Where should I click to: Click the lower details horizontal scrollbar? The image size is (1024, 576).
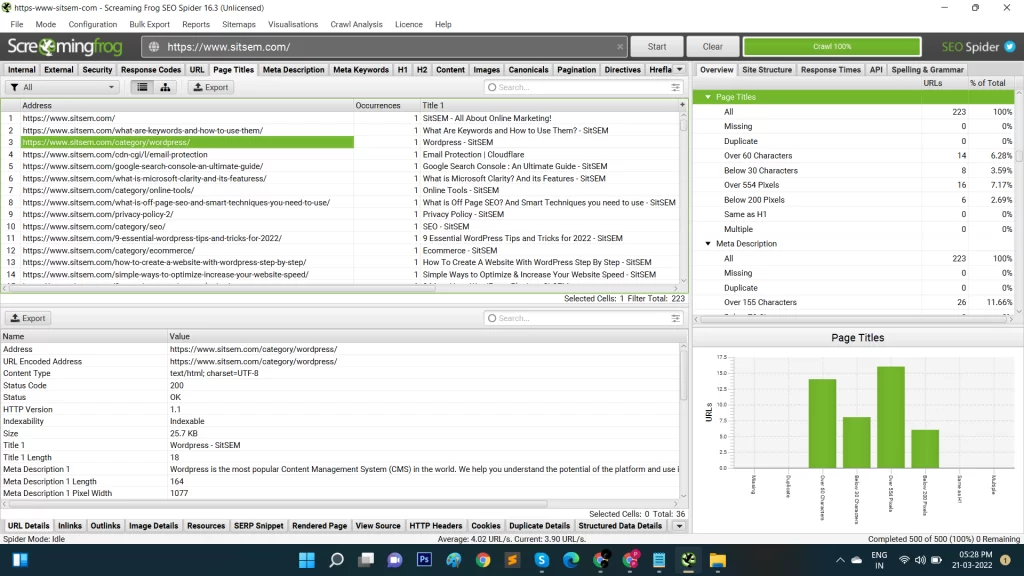click(278, 504)
